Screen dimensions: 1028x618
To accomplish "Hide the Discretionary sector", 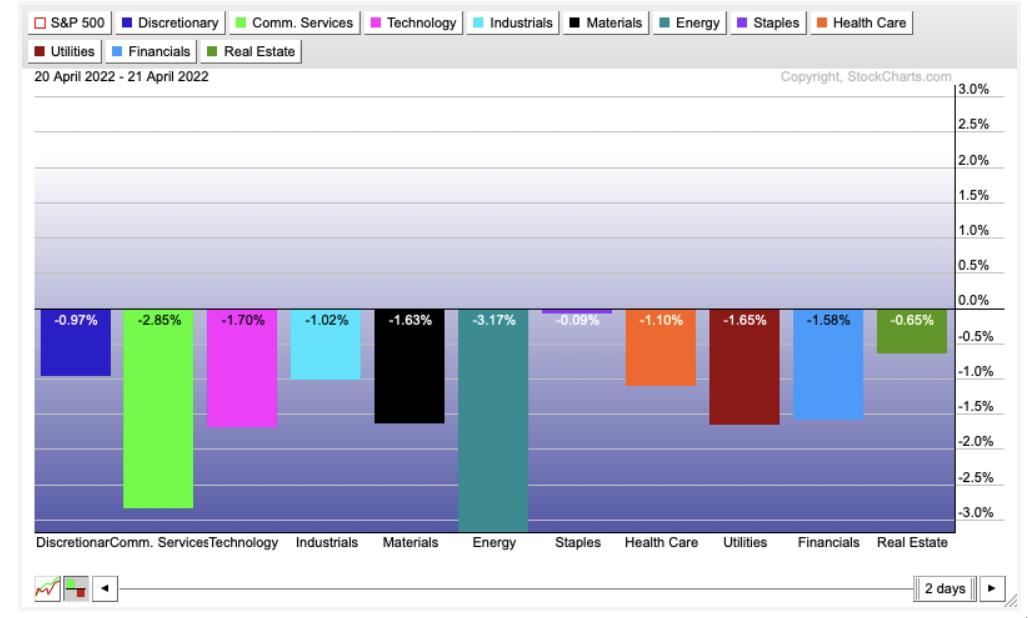I will coord(169,22).
